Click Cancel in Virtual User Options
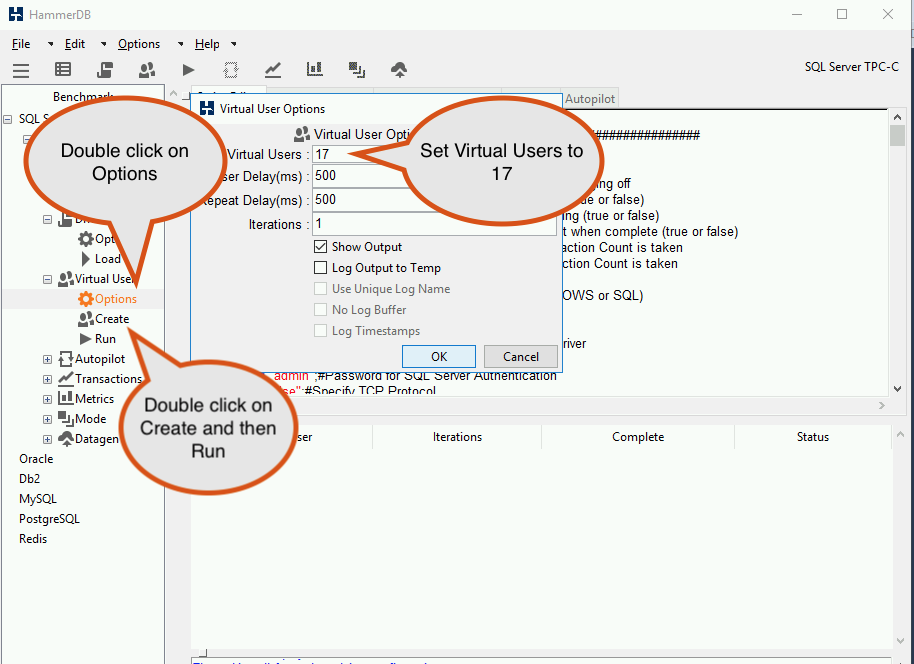Image resolution: width=914 pixels, height=664 pixels. [x=521, y=357]
